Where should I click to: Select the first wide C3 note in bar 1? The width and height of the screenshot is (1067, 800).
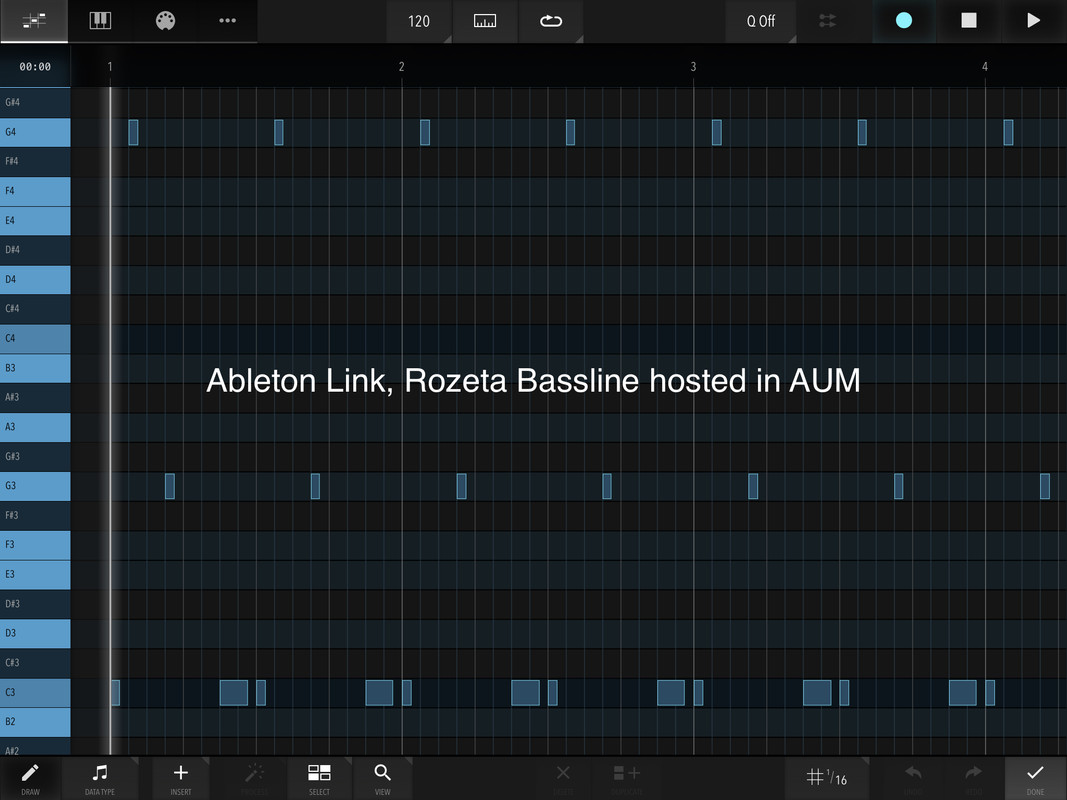coord(234,693)
